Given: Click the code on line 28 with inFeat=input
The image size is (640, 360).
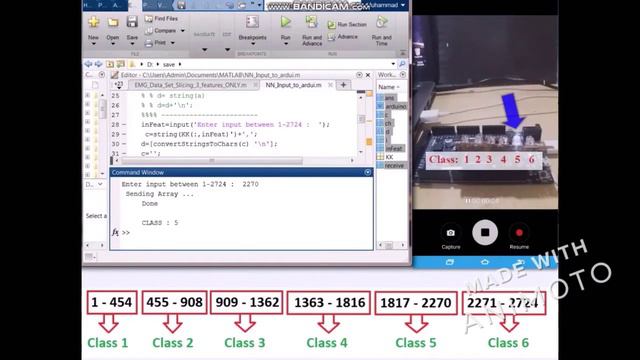Looking at the screenshot, I should click(x=235, y=124).
